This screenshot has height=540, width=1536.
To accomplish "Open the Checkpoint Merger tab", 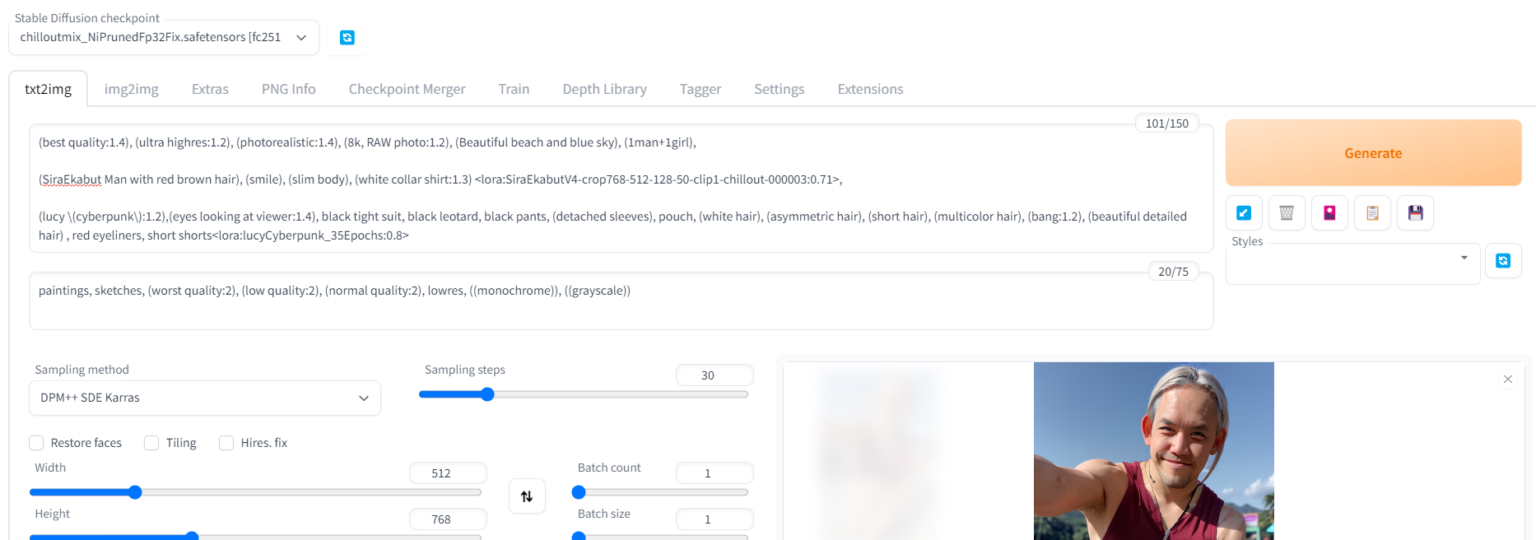I will click(407, 89).
